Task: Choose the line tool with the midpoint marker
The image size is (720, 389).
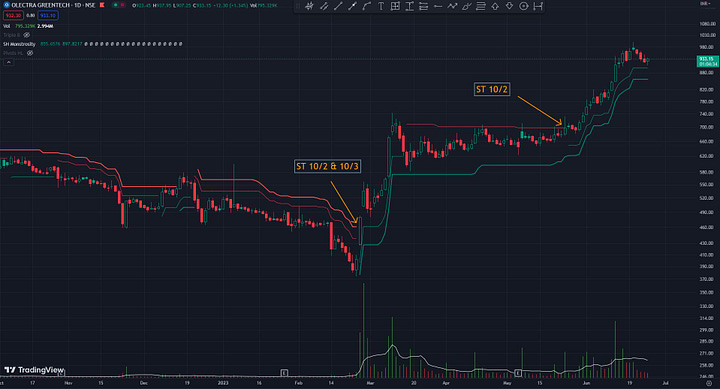Action: (352, 6)
